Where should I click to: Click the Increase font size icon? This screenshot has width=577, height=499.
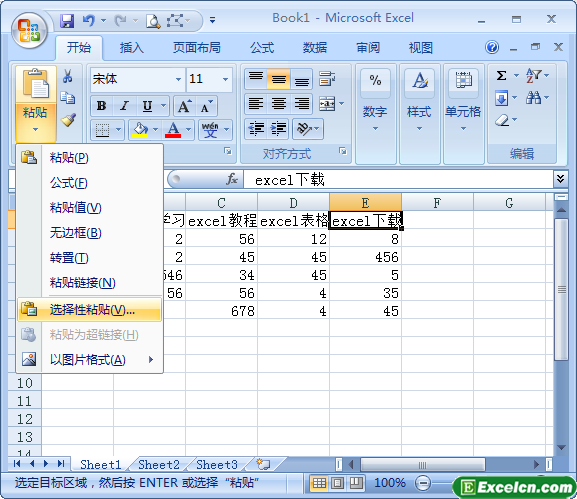(184, 106)
